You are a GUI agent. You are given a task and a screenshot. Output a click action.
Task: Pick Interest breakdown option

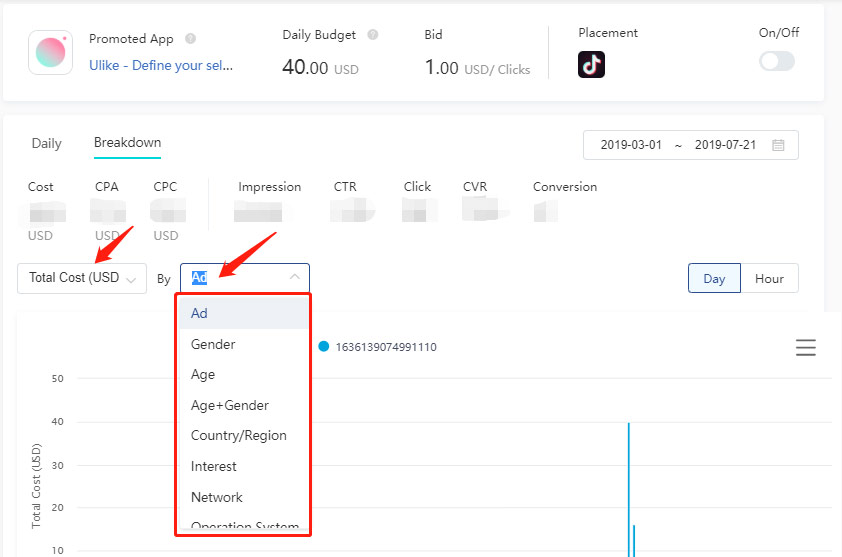click(x=243, y=466)
